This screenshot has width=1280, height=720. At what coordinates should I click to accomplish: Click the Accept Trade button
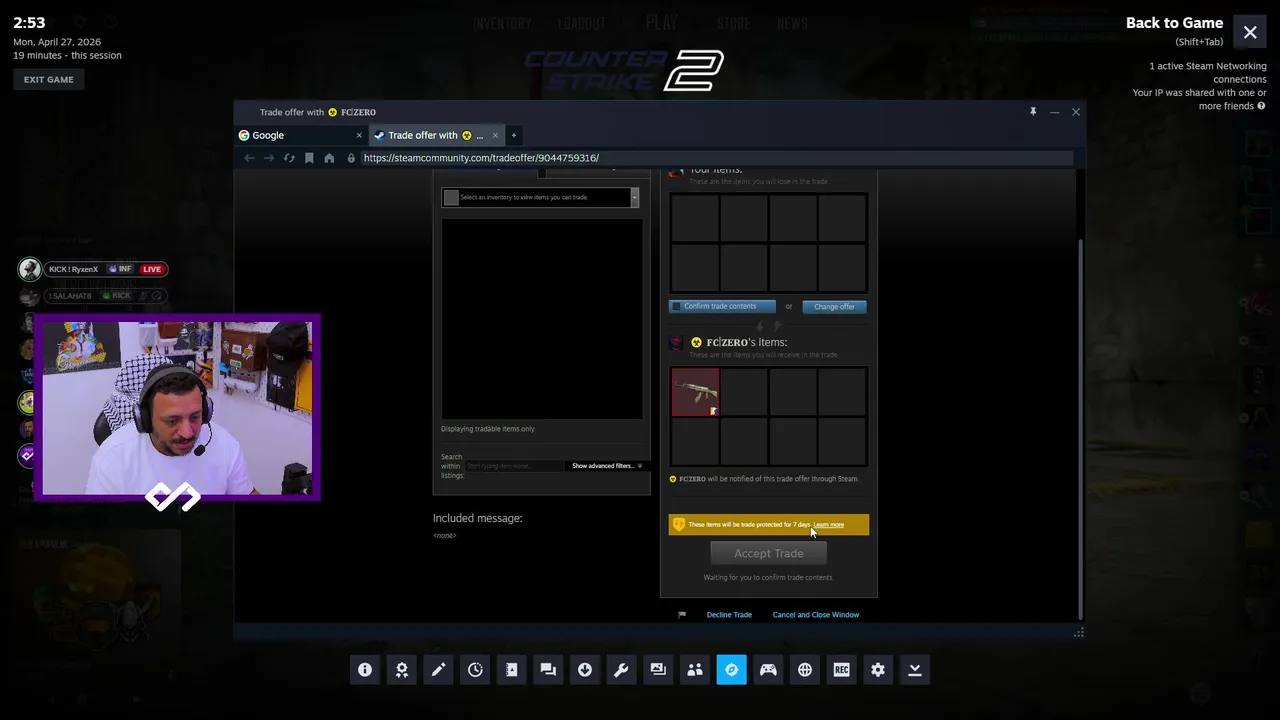[x=768, y=553]
